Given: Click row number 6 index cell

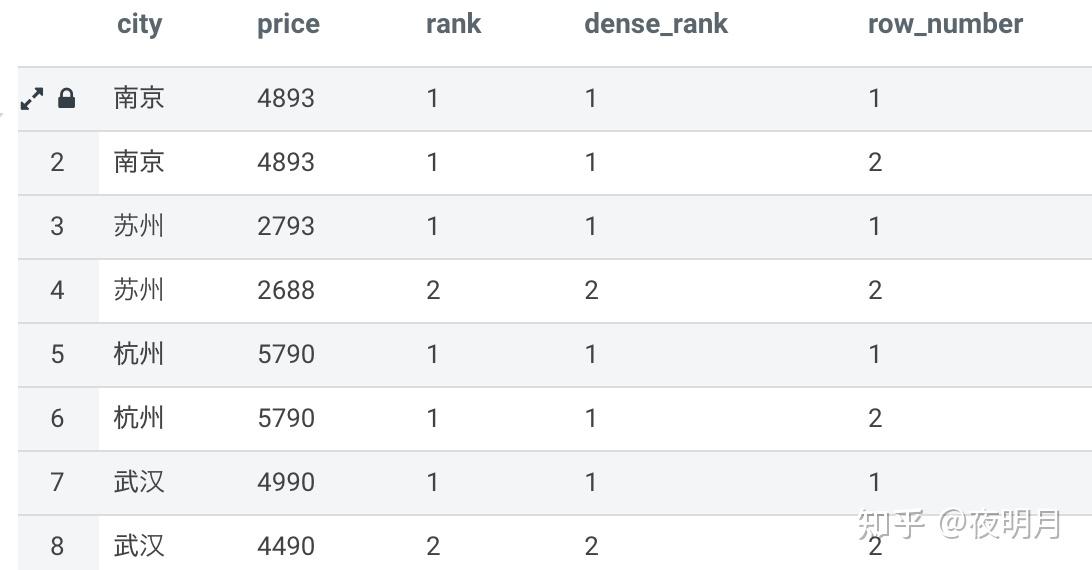Looking at the screenshot, I should 57,418.
